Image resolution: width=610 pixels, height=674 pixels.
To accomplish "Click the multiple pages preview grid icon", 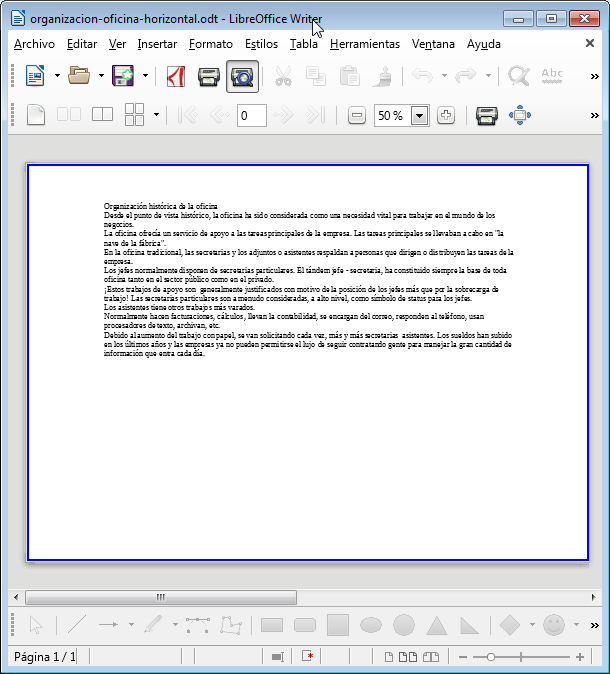I will (134, 115).
